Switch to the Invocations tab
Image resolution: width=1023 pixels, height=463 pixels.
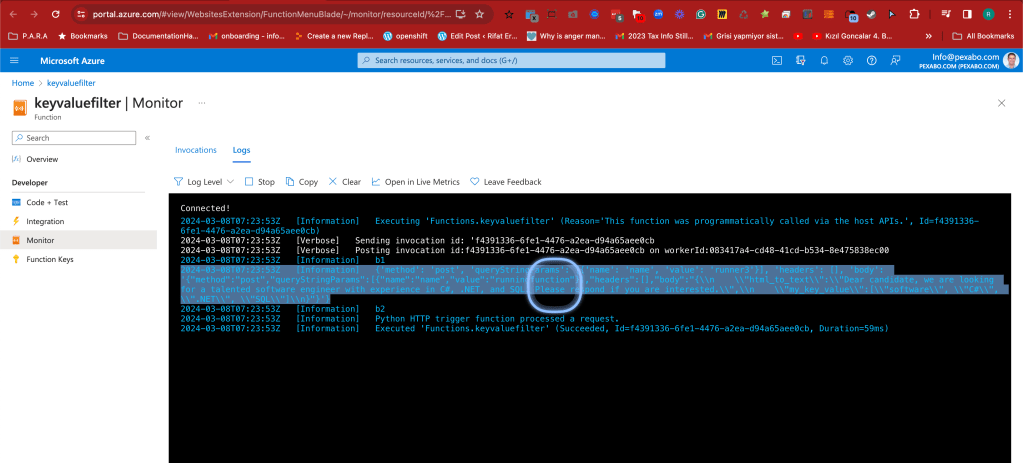point(196,150)
